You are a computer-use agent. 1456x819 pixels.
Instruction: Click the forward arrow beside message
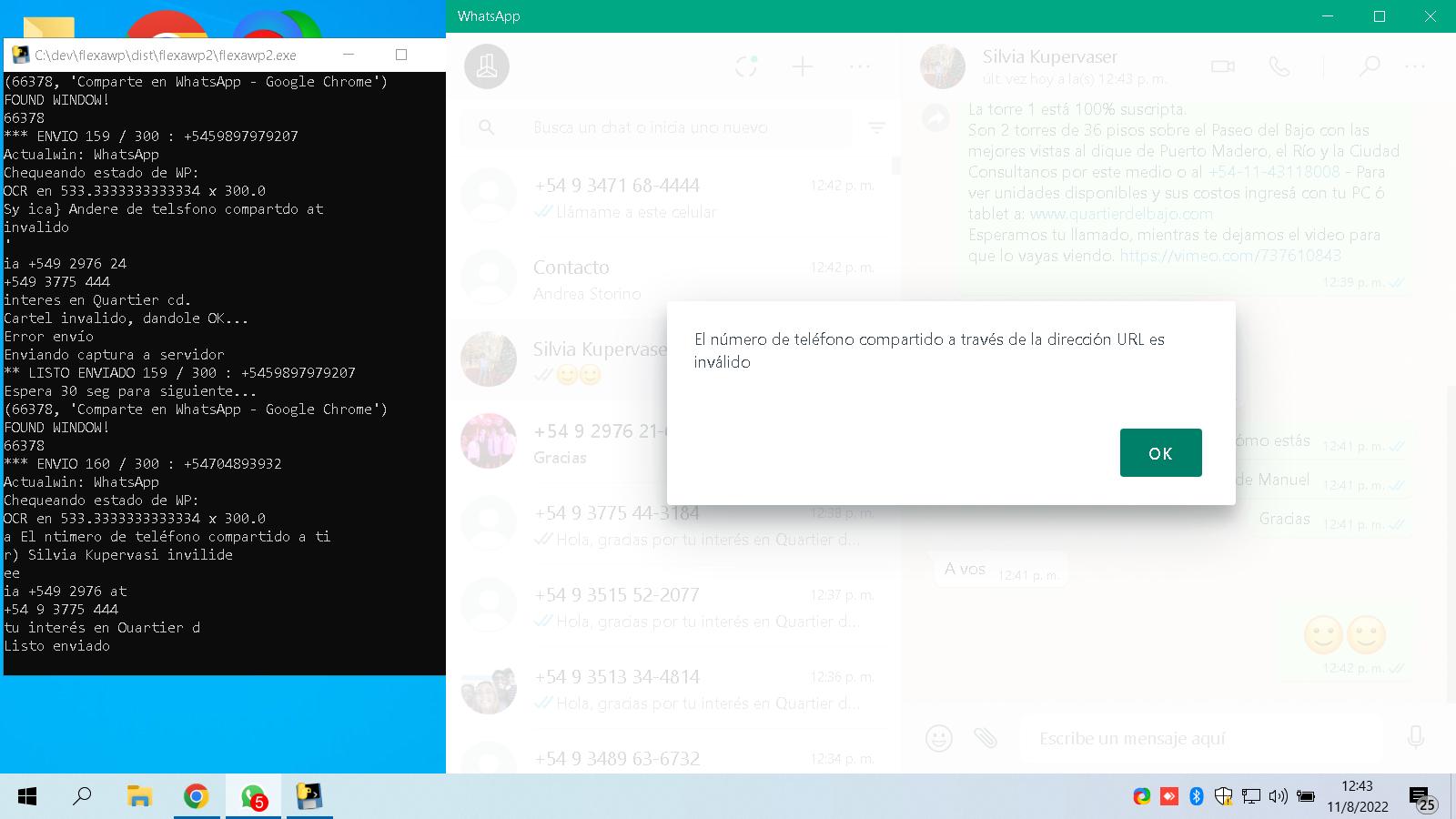935,118
